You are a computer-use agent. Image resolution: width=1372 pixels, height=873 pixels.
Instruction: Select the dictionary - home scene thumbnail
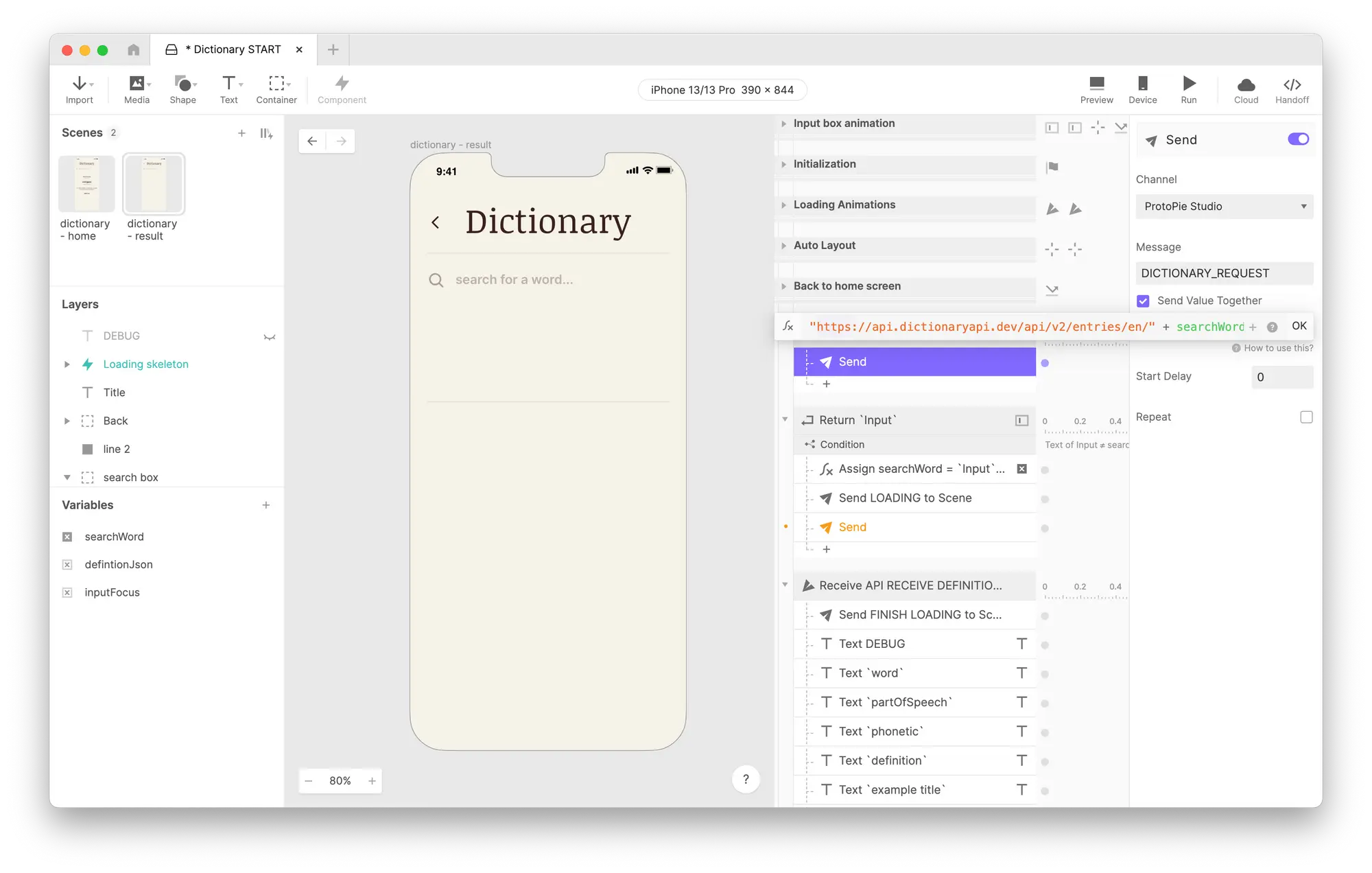86,184
